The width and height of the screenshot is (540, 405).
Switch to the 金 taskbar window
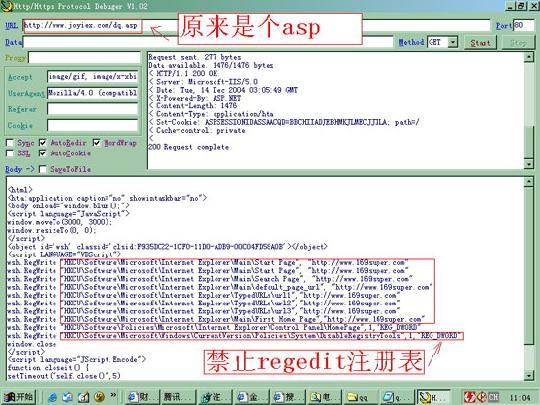click(252, 397)
